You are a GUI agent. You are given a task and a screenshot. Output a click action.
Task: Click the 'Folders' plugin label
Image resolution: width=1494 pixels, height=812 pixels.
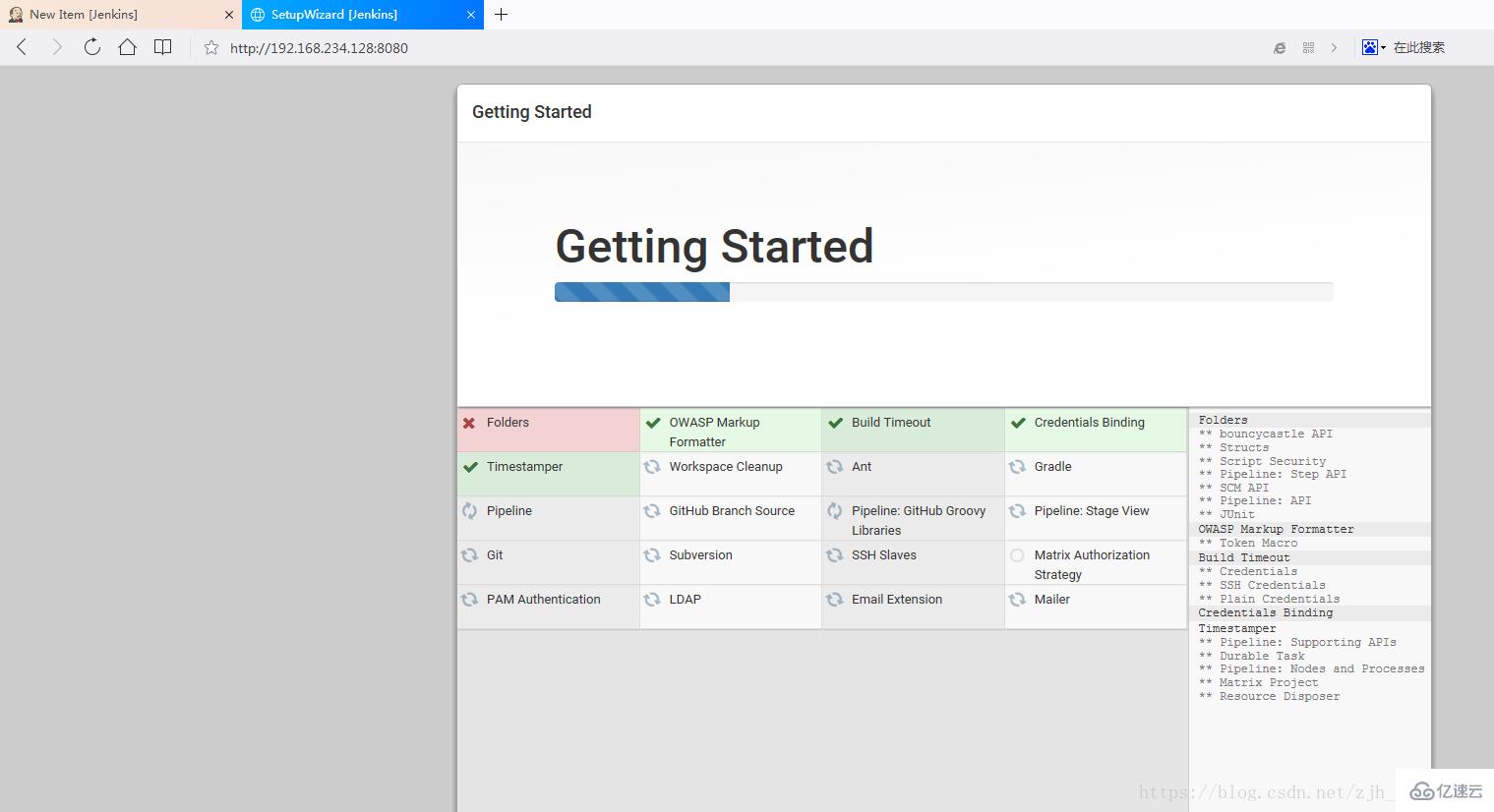(x=508, y=423)
